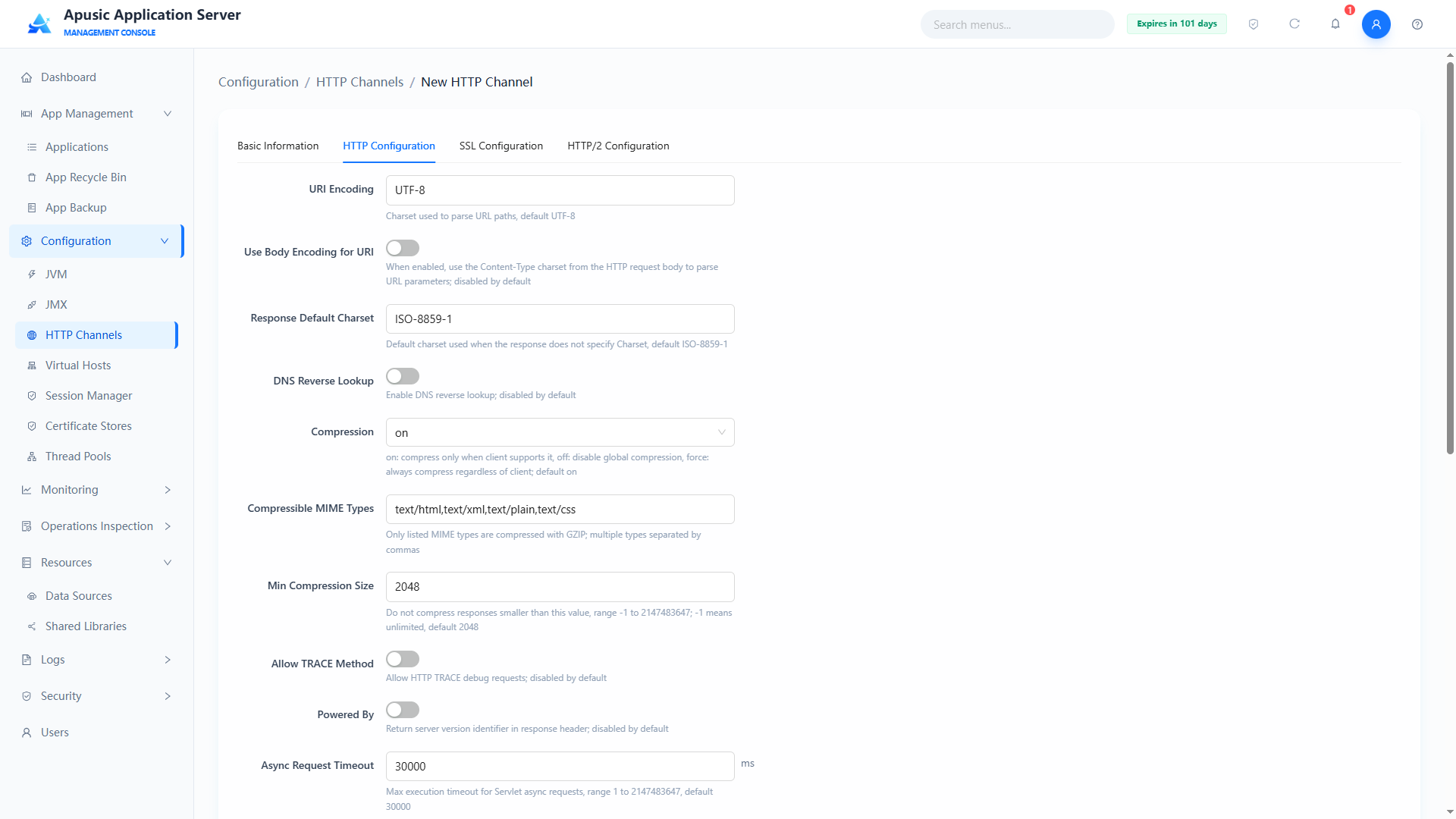Screen dimensions: 1456x819
Task: Collapse the Configuration menu section
Action: click(165, 241)
